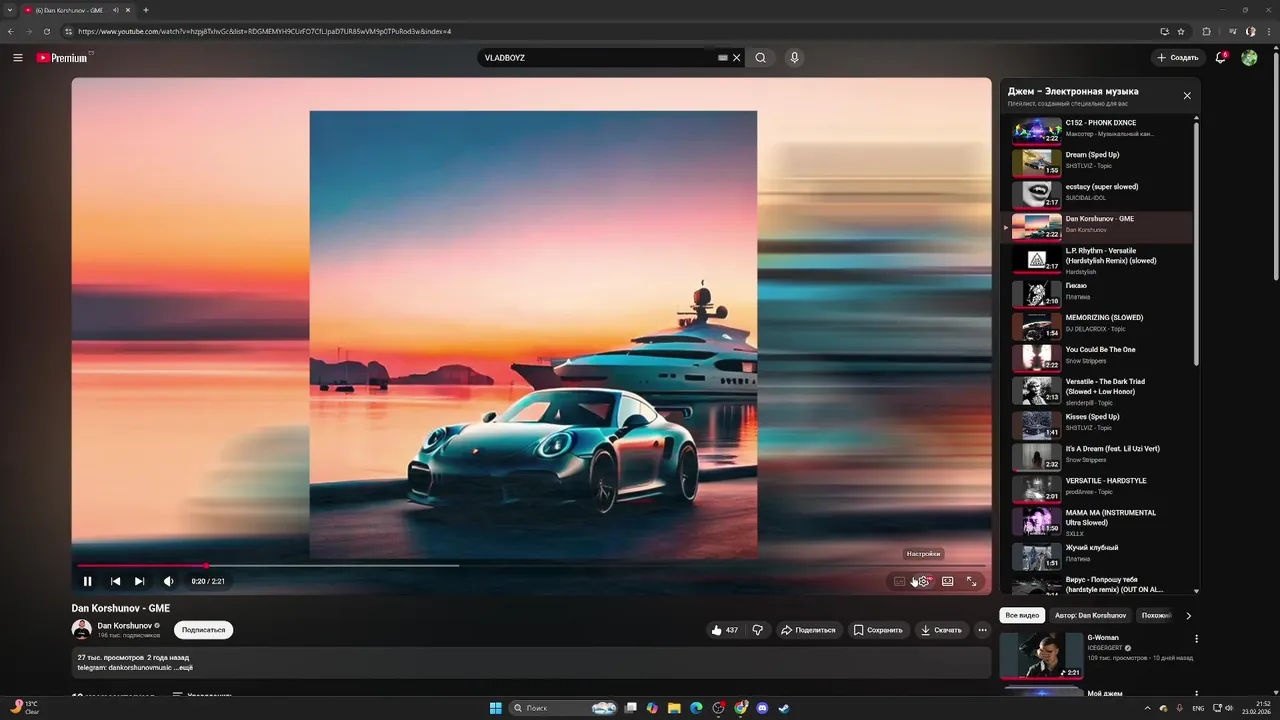
Task: Reload the page in browser
Action: 47,31
